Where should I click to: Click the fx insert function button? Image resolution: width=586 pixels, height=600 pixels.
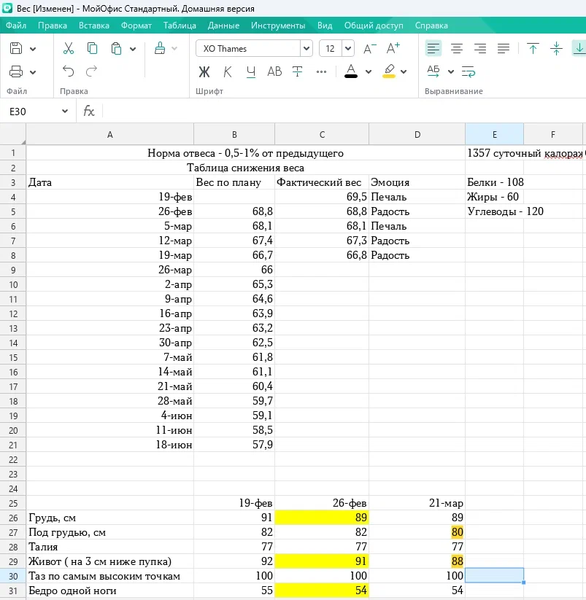click(x=89, y=111)
